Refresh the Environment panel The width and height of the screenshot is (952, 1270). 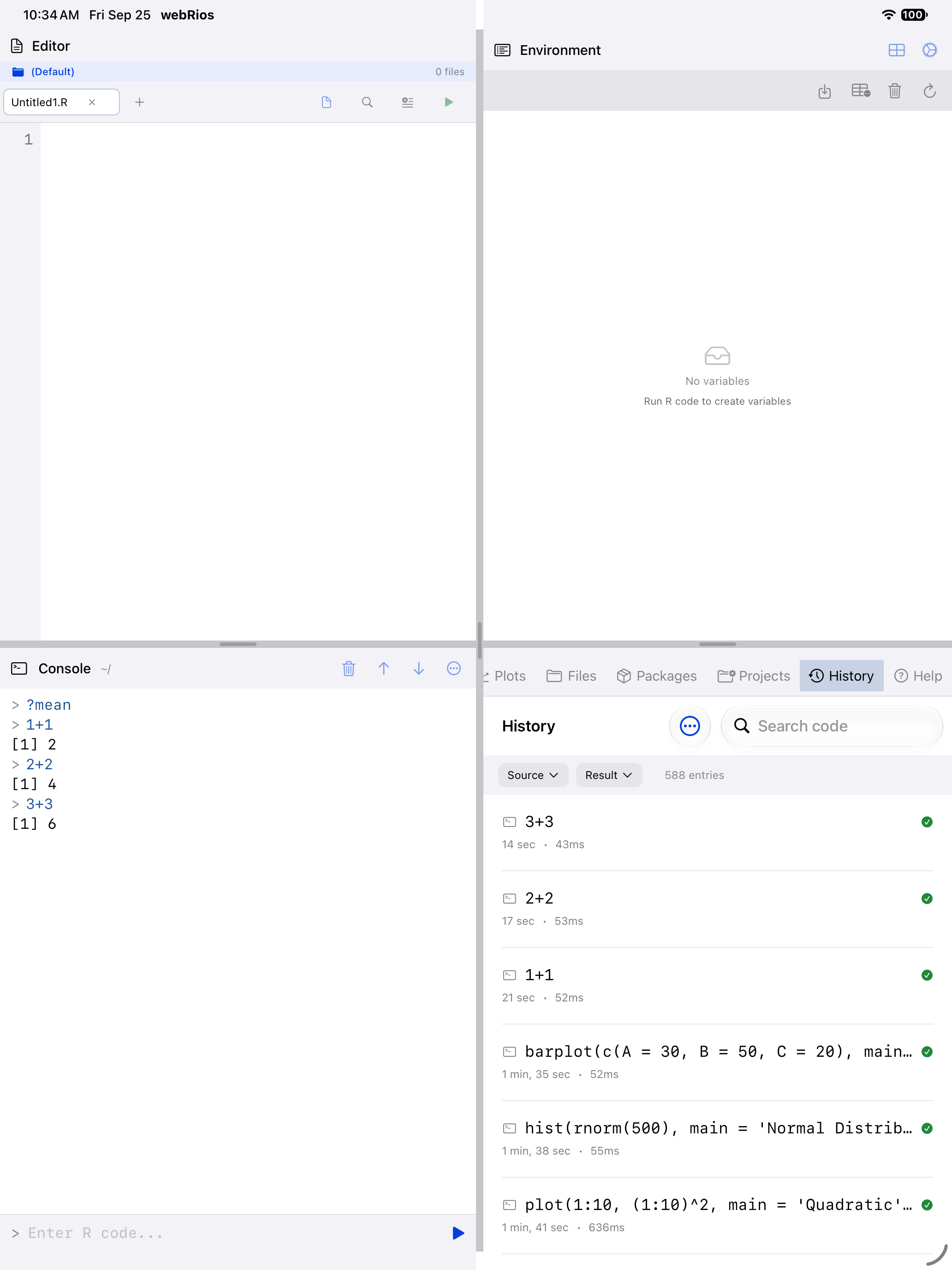[929, 91]
